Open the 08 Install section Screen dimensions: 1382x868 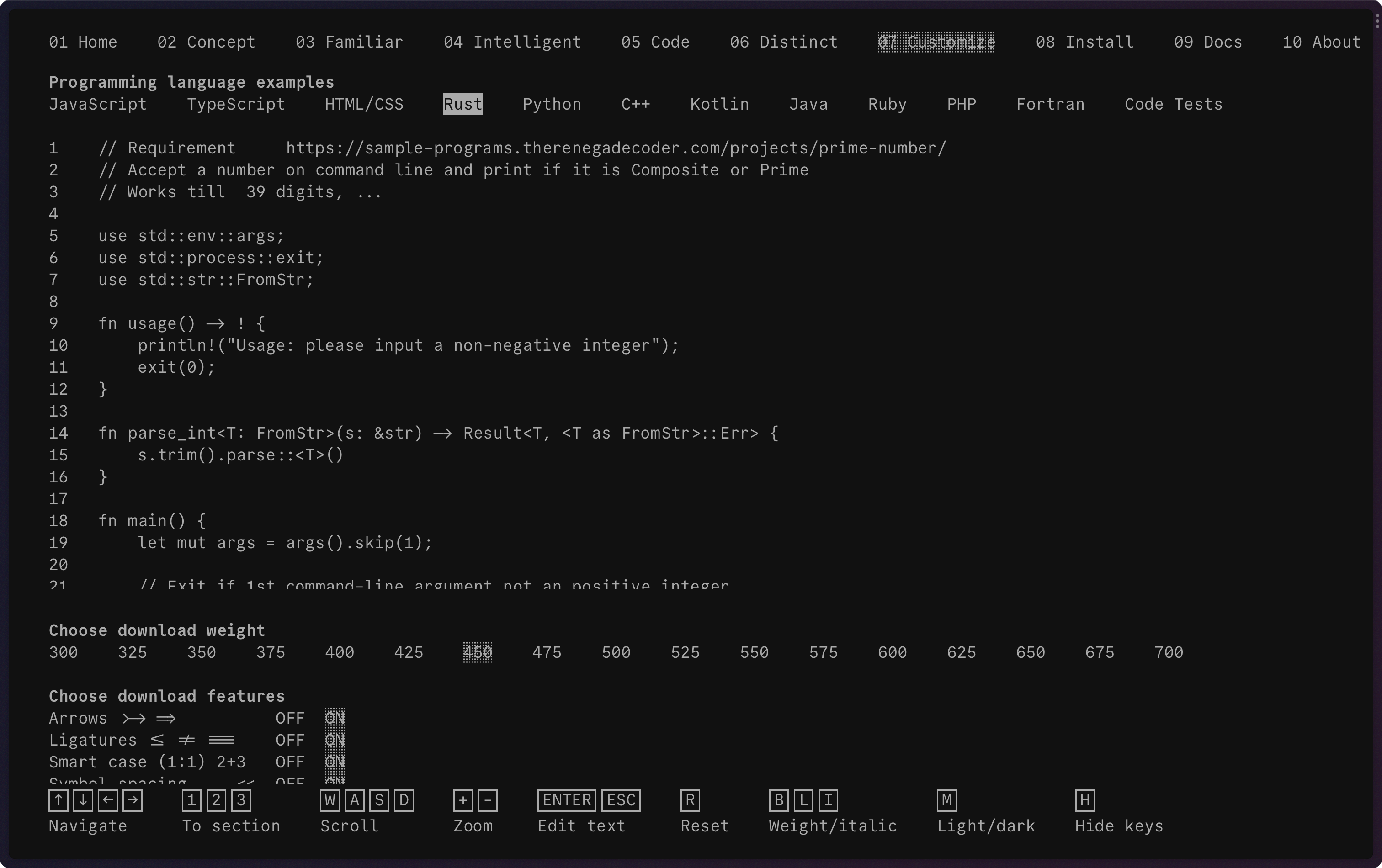(x=1084, y=42)
